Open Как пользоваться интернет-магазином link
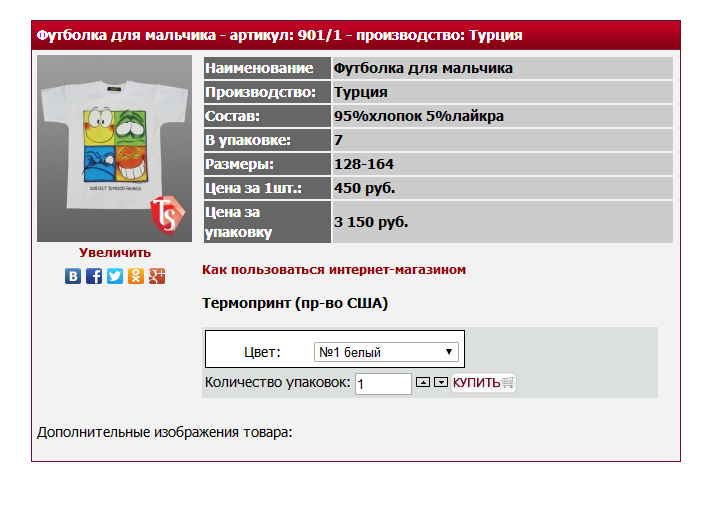 click(334, 270)
